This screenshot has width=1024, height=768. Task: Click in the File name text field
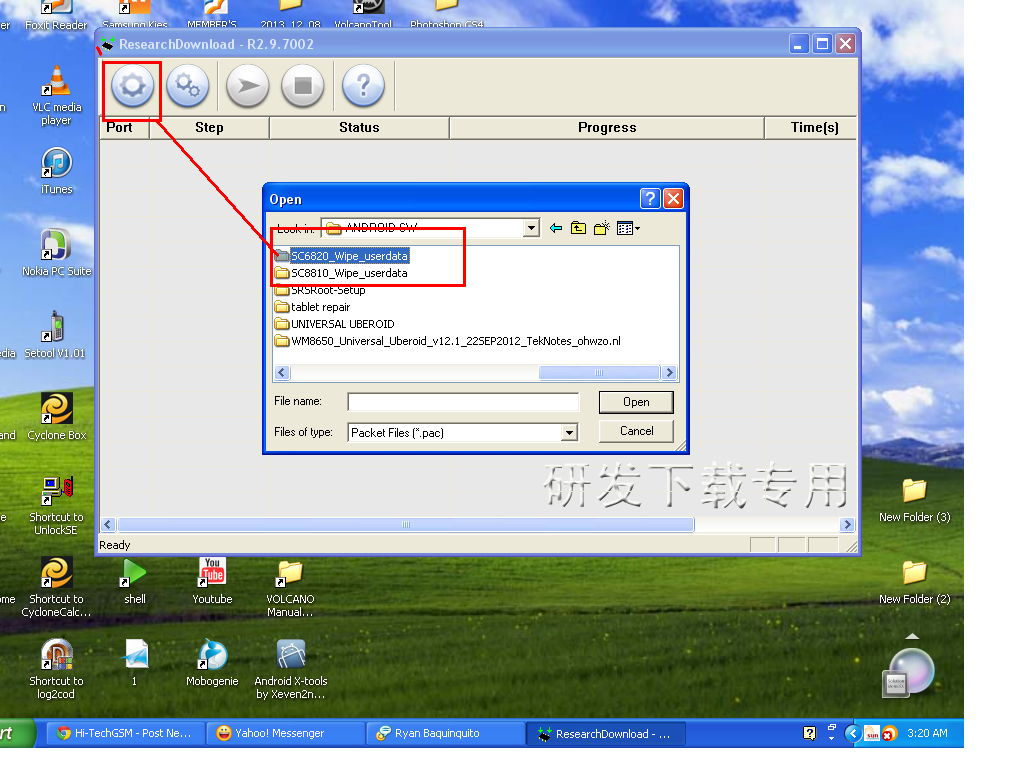tap(463, 402)
